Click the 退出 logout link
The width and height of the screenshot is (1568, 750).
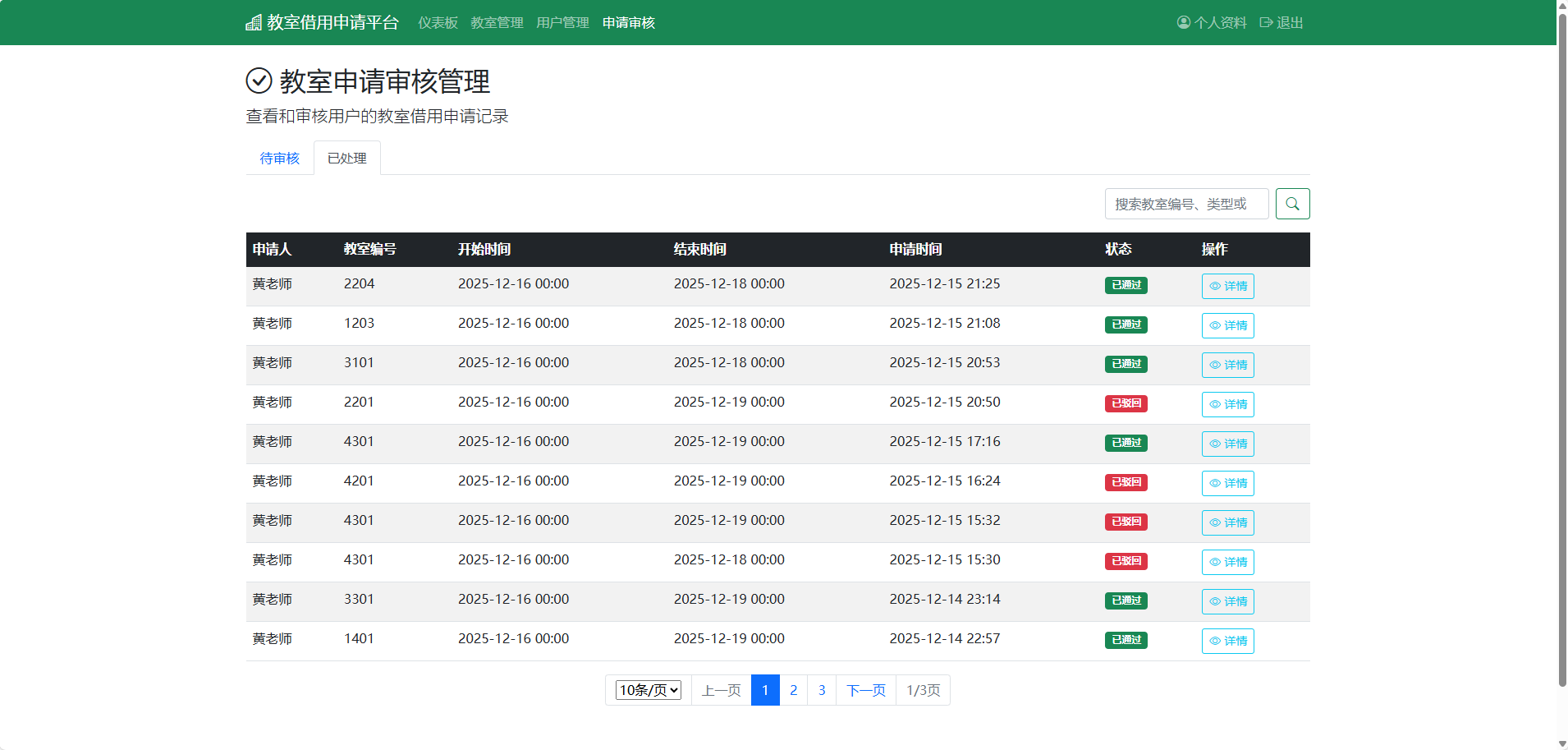tap(1281, 23)
